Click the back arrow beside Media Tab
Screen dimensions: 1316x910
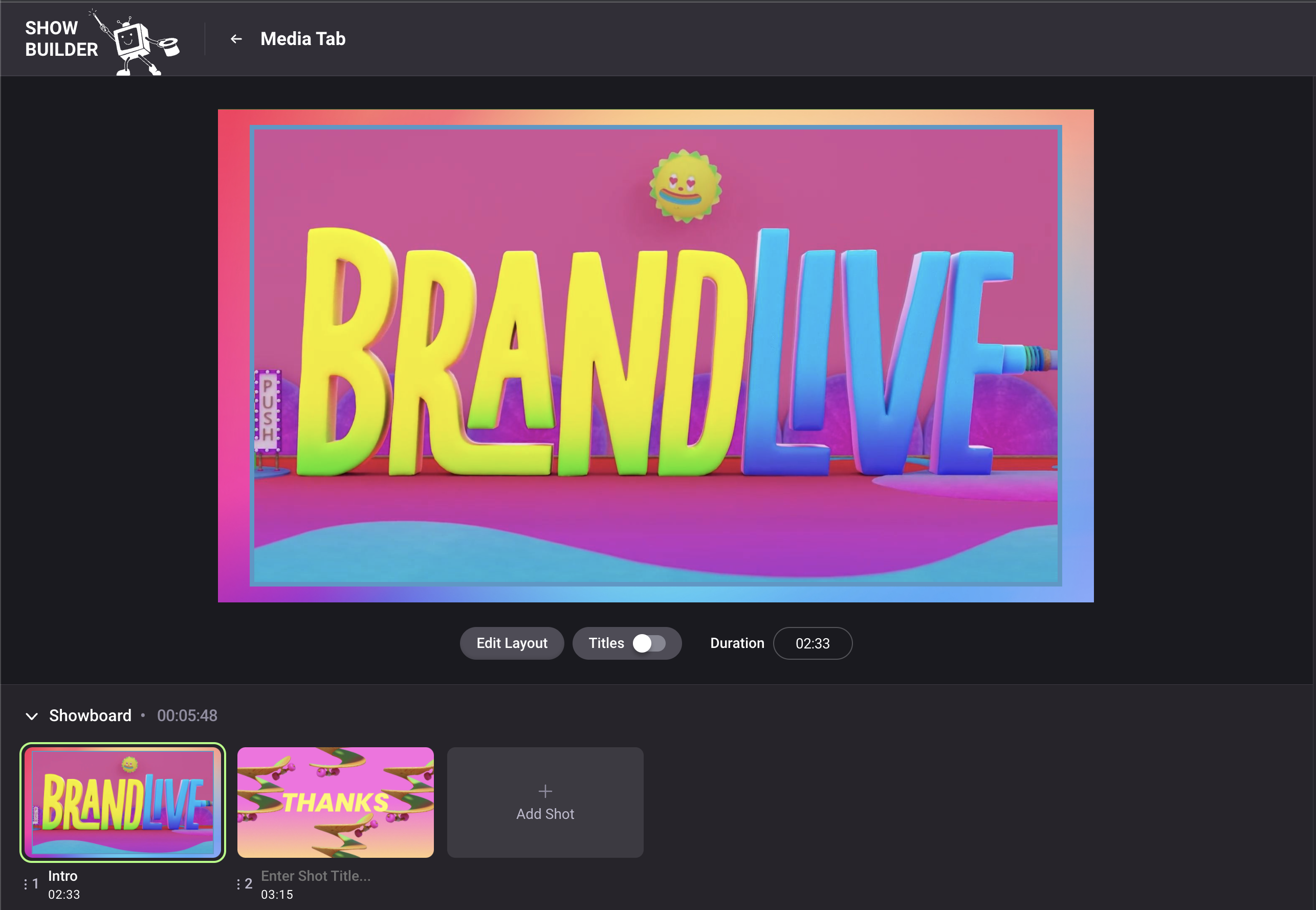pyautogui.click(x=236, y=39)
